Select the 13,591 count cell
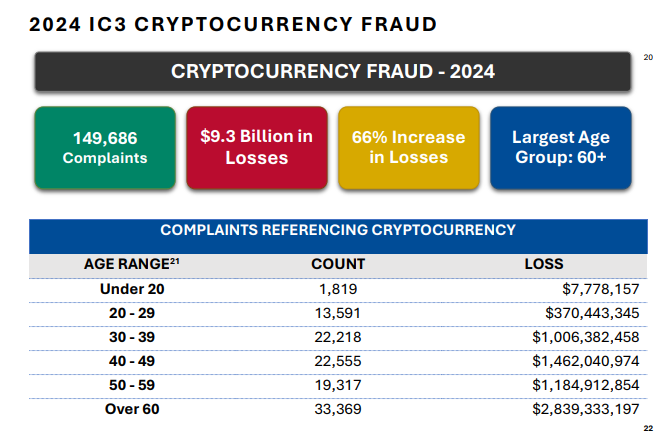This screenshot has width=667, height=448. pos(337,313)
